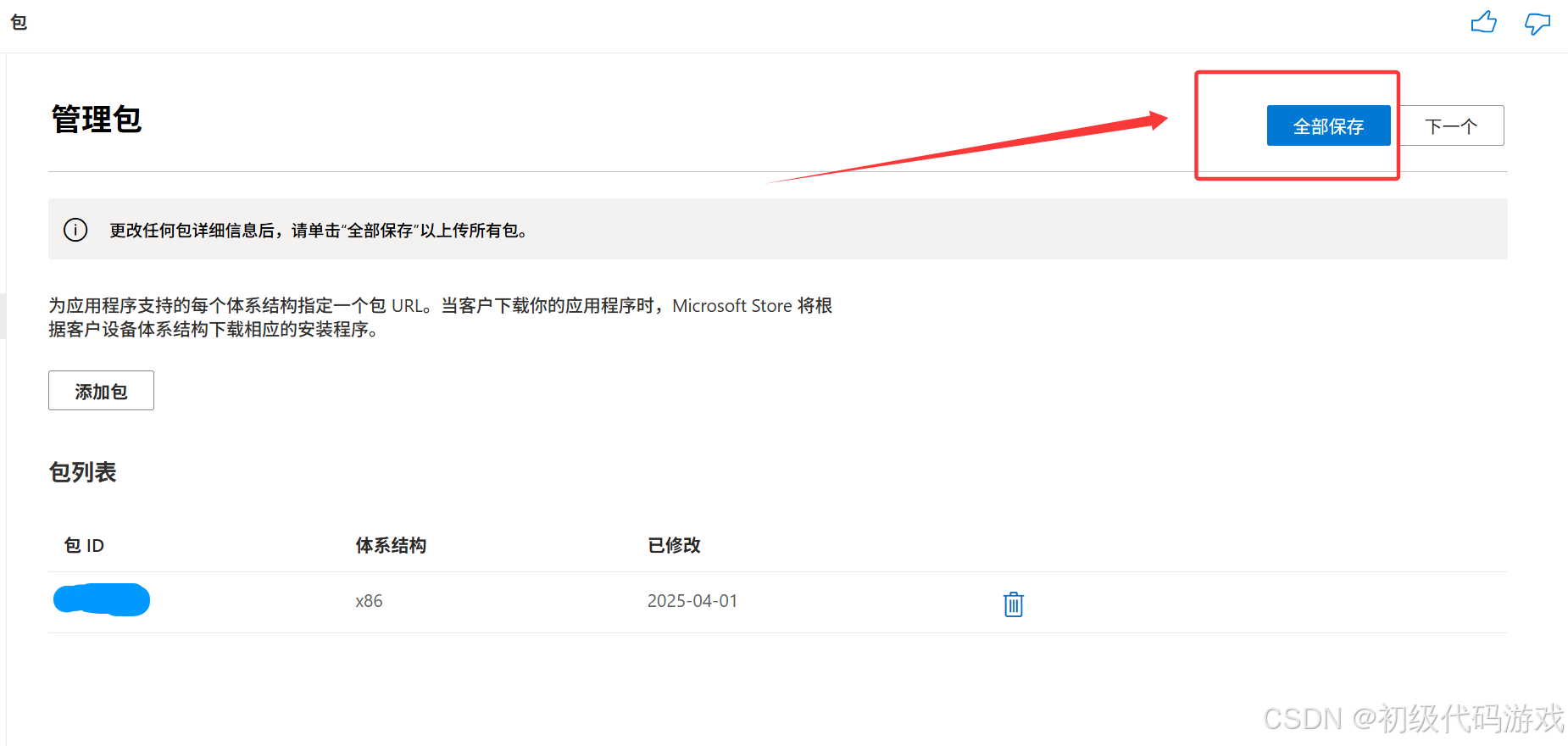Open the redacted package ID link
This screenshot has height=746, width=1568.
point(102,599)
